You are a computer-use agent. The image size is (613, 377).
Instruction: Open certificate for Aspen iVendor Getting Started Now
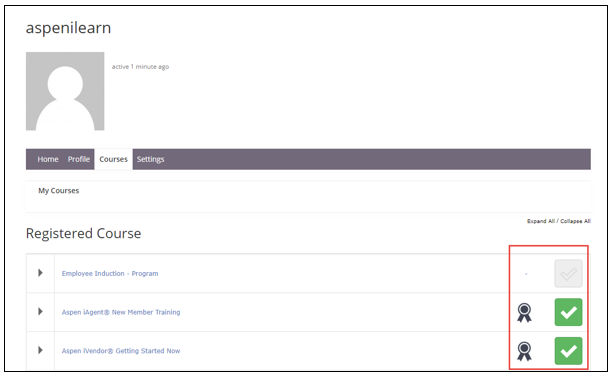pyautogui.click(x=524, y=351)
